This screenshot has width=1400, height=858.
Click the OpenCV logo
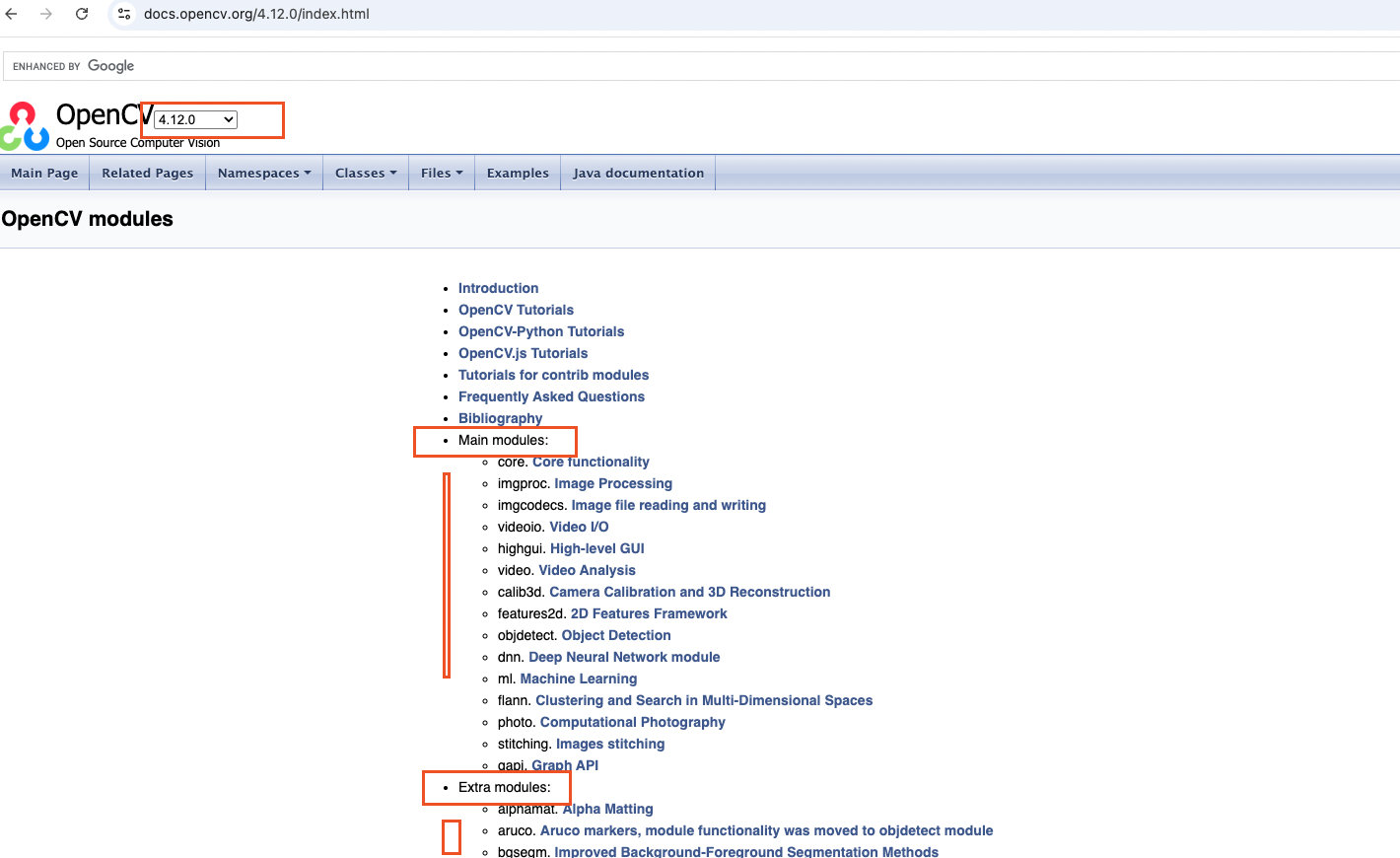(x=25, y=125)
